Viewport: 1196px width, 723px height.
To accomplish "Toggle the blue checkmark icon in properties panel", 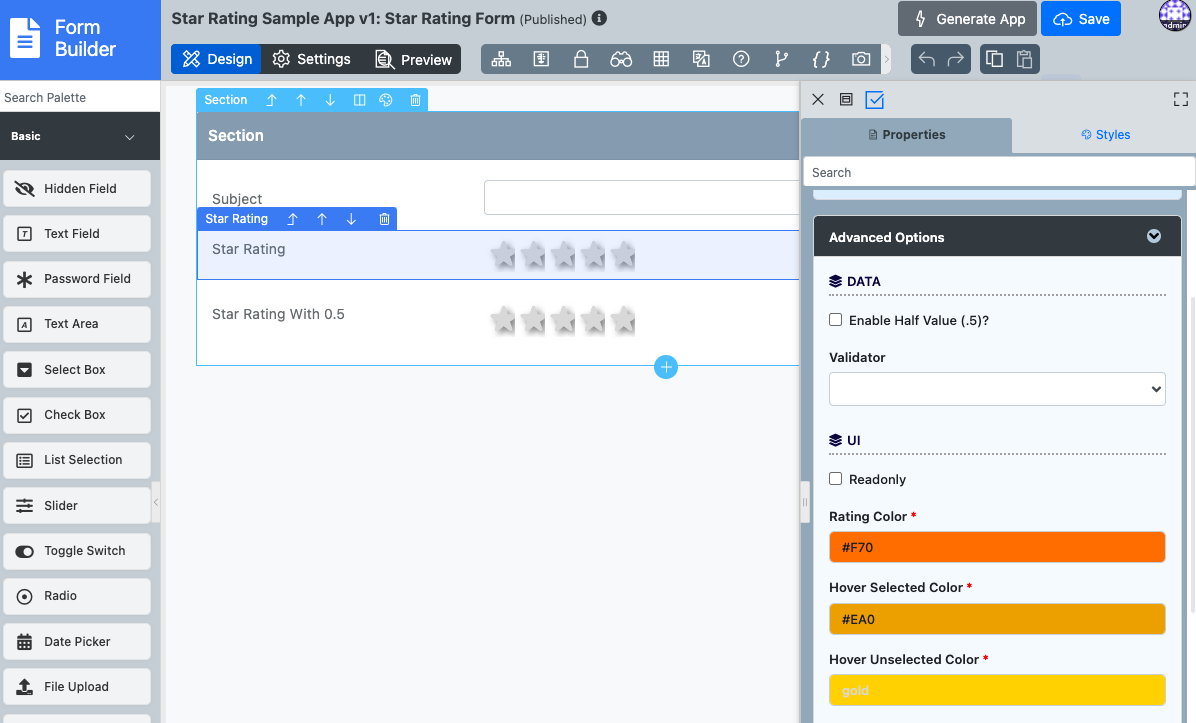I will pos(875,100).
